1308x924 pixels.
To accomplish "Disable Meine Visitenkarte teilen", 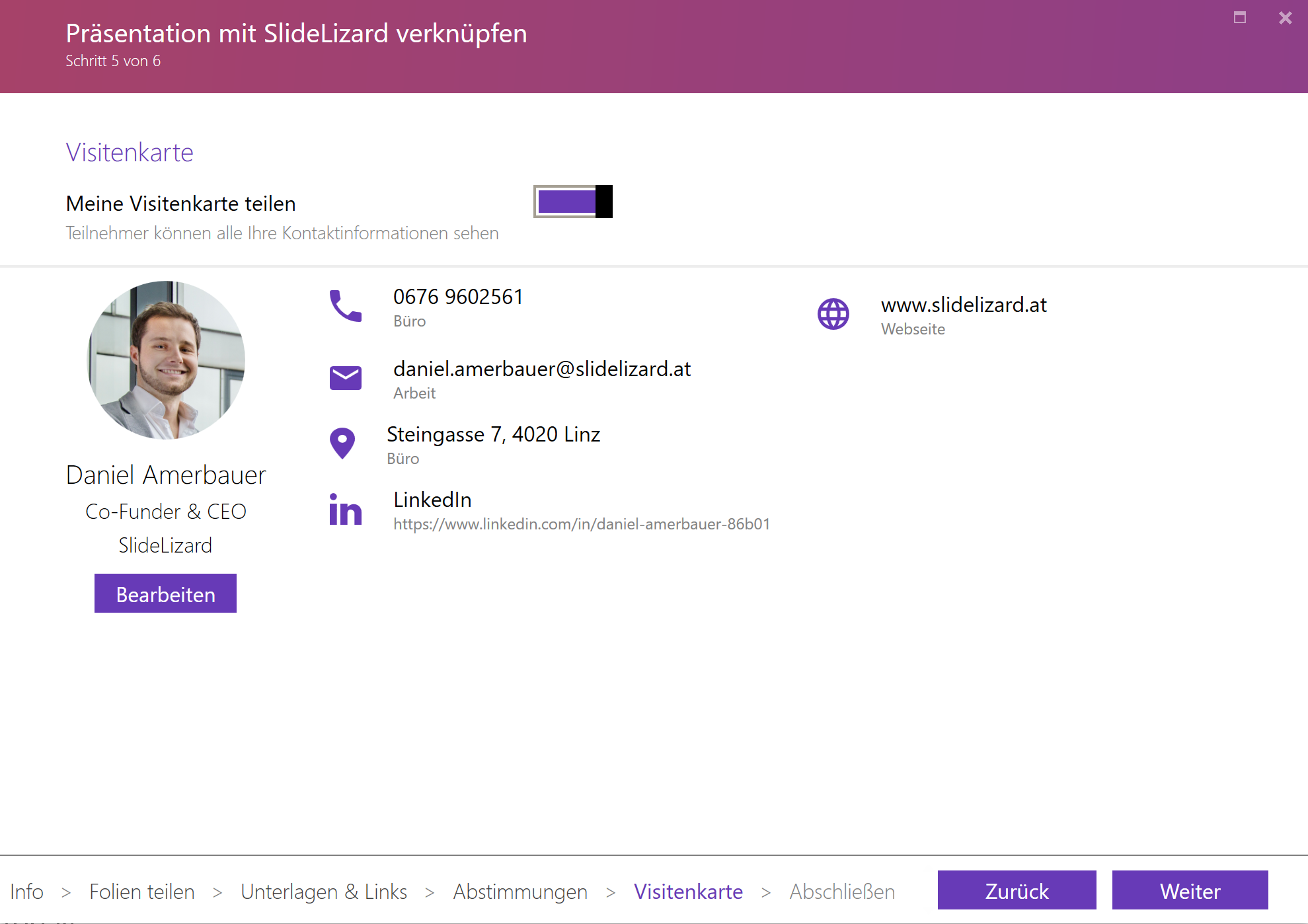I will [x=572, y=202].
